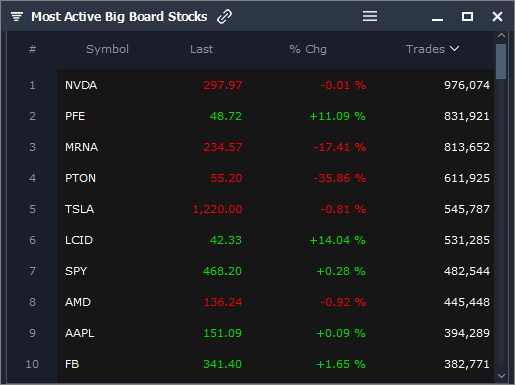Close the Most Active Big Board window

pos(497,16)
